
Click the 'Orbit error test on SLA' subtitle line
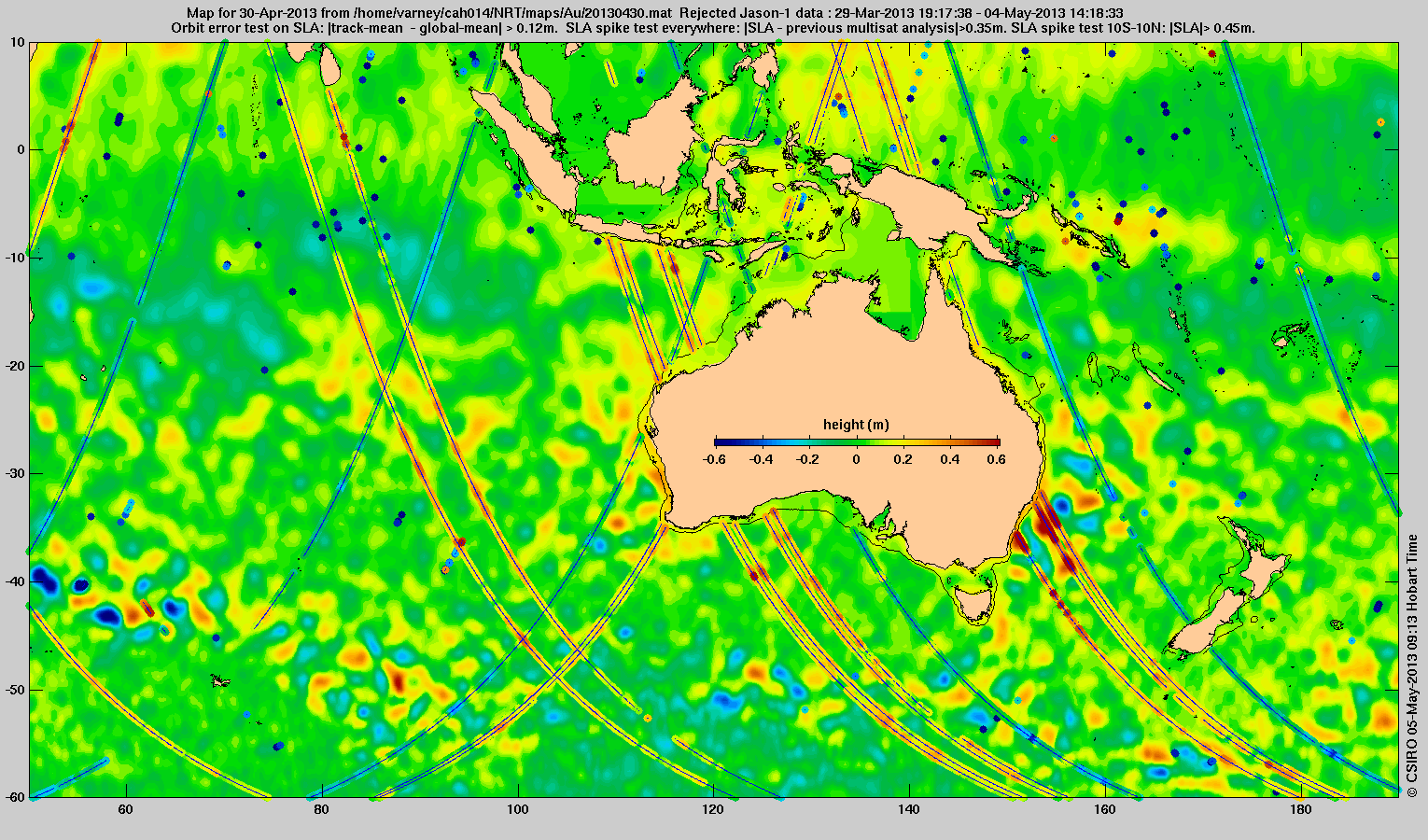tap(713, 28)
